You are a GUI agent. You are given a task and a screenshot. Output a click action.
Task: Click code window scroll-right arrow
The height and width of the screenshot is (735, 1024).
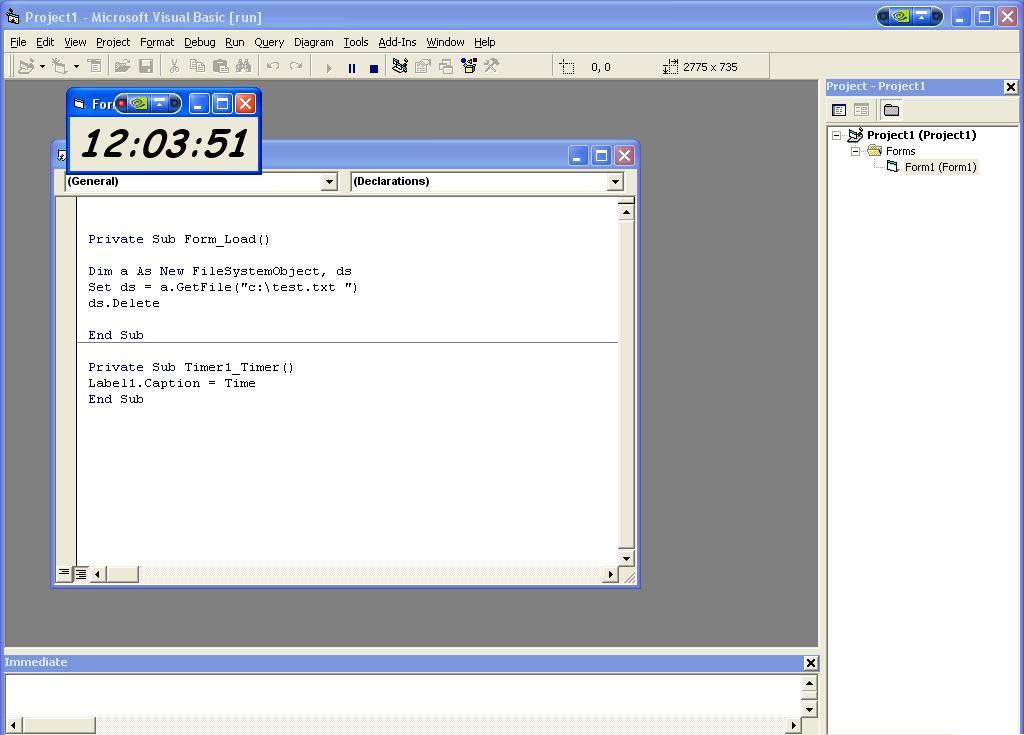coord(610,574)
